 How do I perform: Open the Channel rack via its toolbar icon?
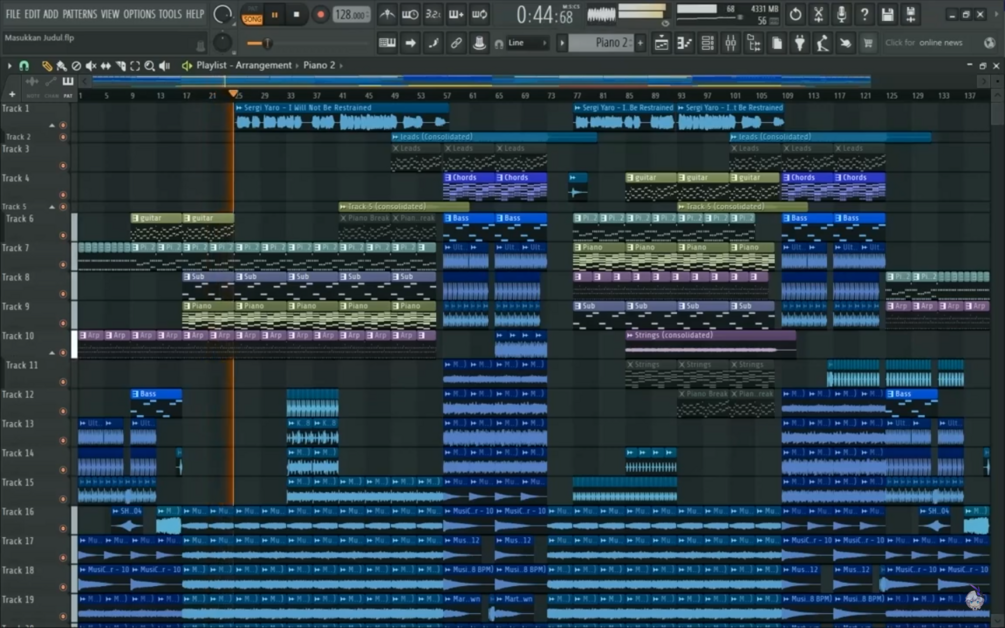708,42
